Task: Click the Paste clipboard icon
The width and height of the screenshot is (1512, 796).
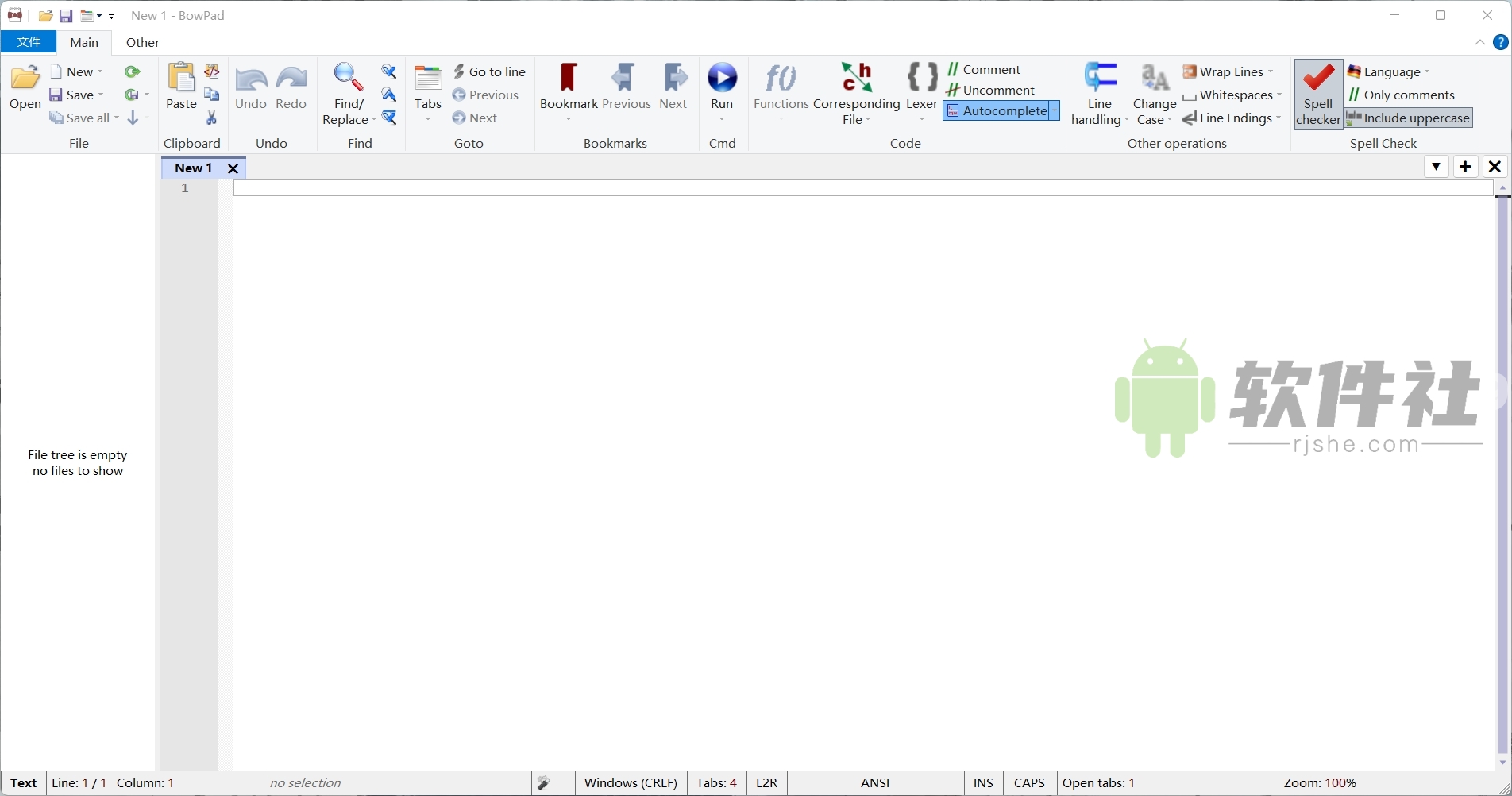Action: (x=181, y=79)
